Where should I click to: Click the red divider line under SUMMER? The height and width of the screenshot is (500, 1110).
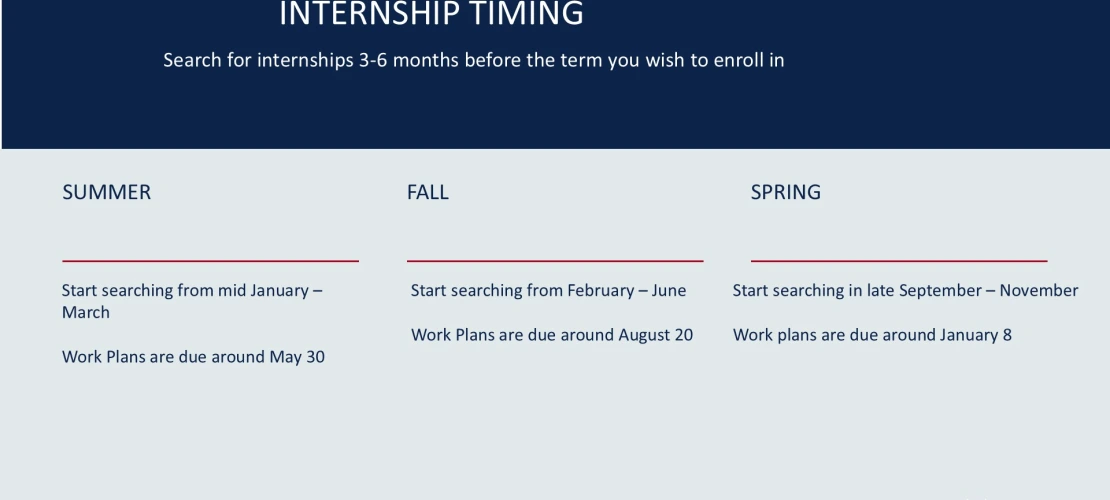(x=210, y=261)
